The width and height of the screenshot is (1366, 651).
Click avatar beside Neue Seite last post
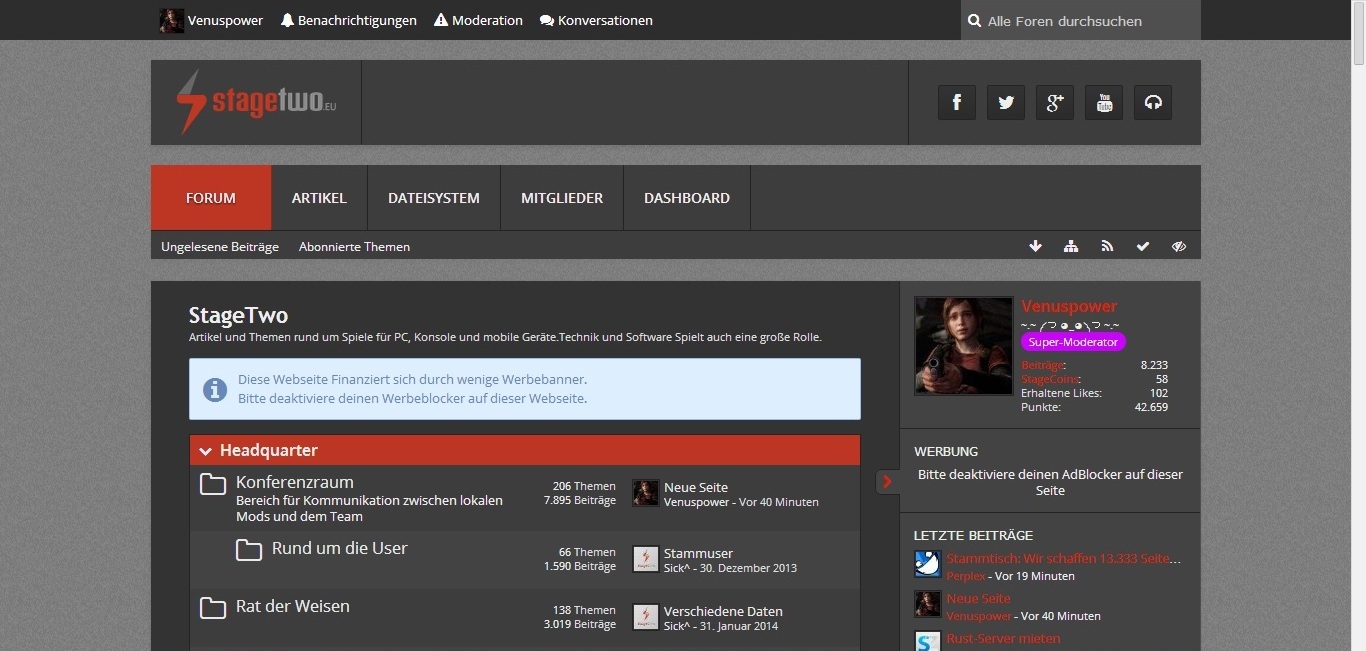(x=646, y=493)
